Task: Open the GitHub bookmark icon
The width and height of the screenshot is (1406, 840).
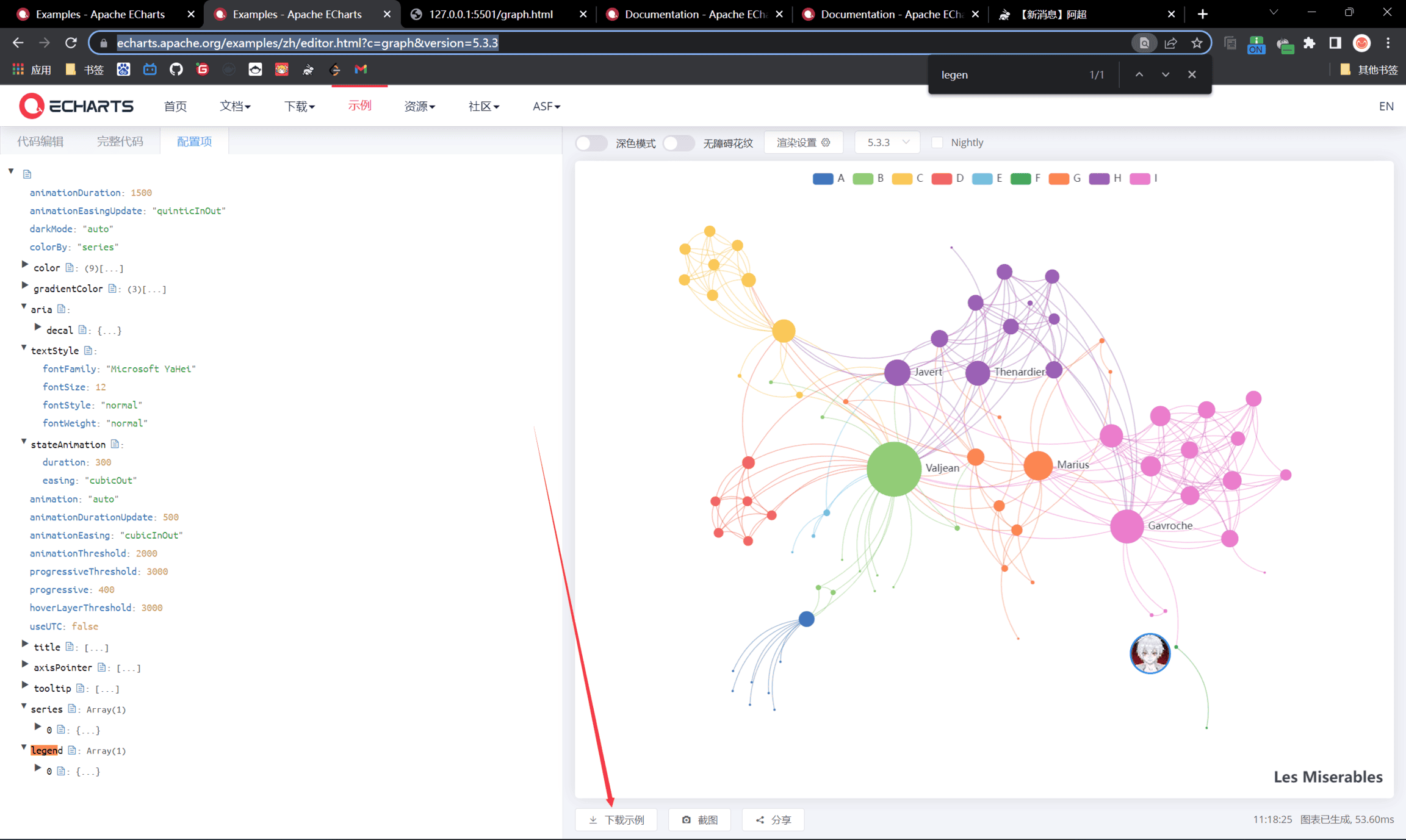Action: (176, 70)
